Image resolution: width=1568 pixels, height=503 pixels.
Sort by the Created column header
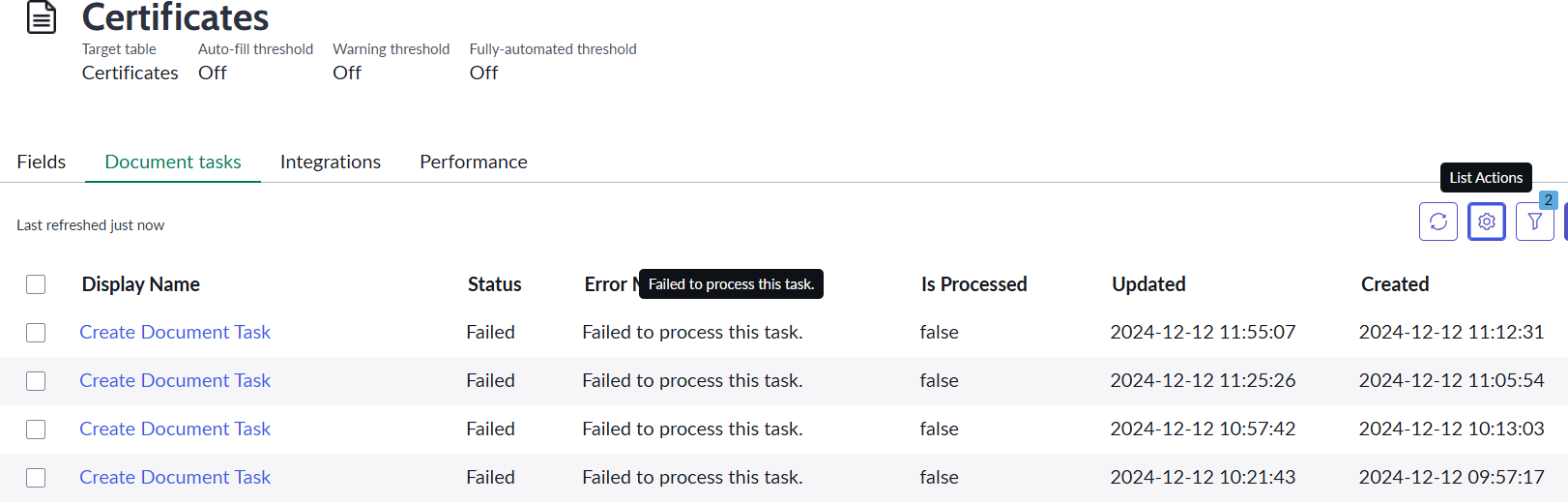[1395, 284]
